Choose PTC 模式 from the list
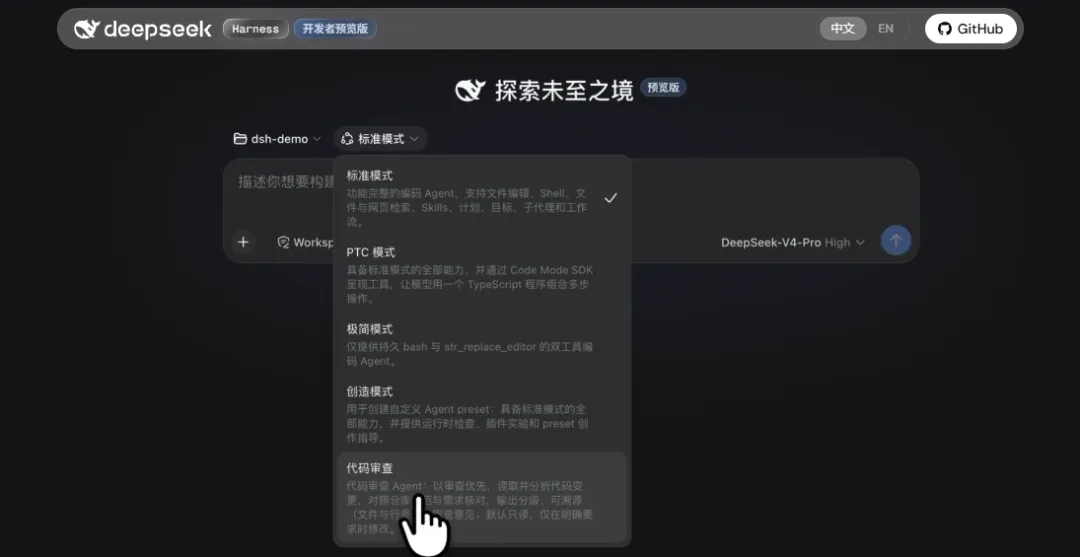The image size is (1080, 557). [481, 275]
